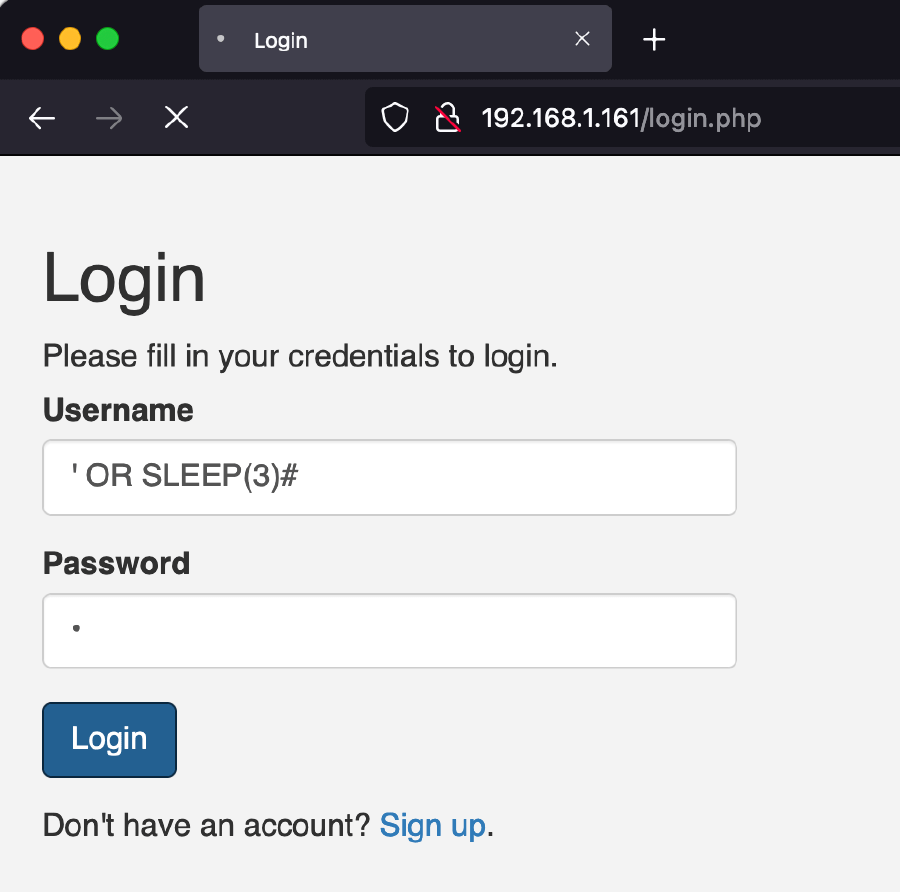Click the large Login page heading
The image size is (900, 892).
(124, 278)
